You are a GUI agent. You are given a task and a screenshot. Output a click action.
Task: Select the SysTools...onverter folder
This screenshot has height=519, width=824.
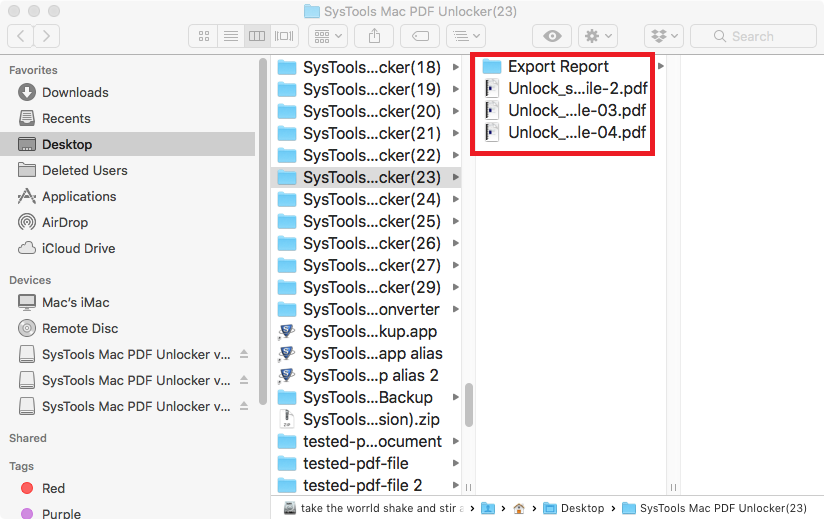tap(366, 309)
